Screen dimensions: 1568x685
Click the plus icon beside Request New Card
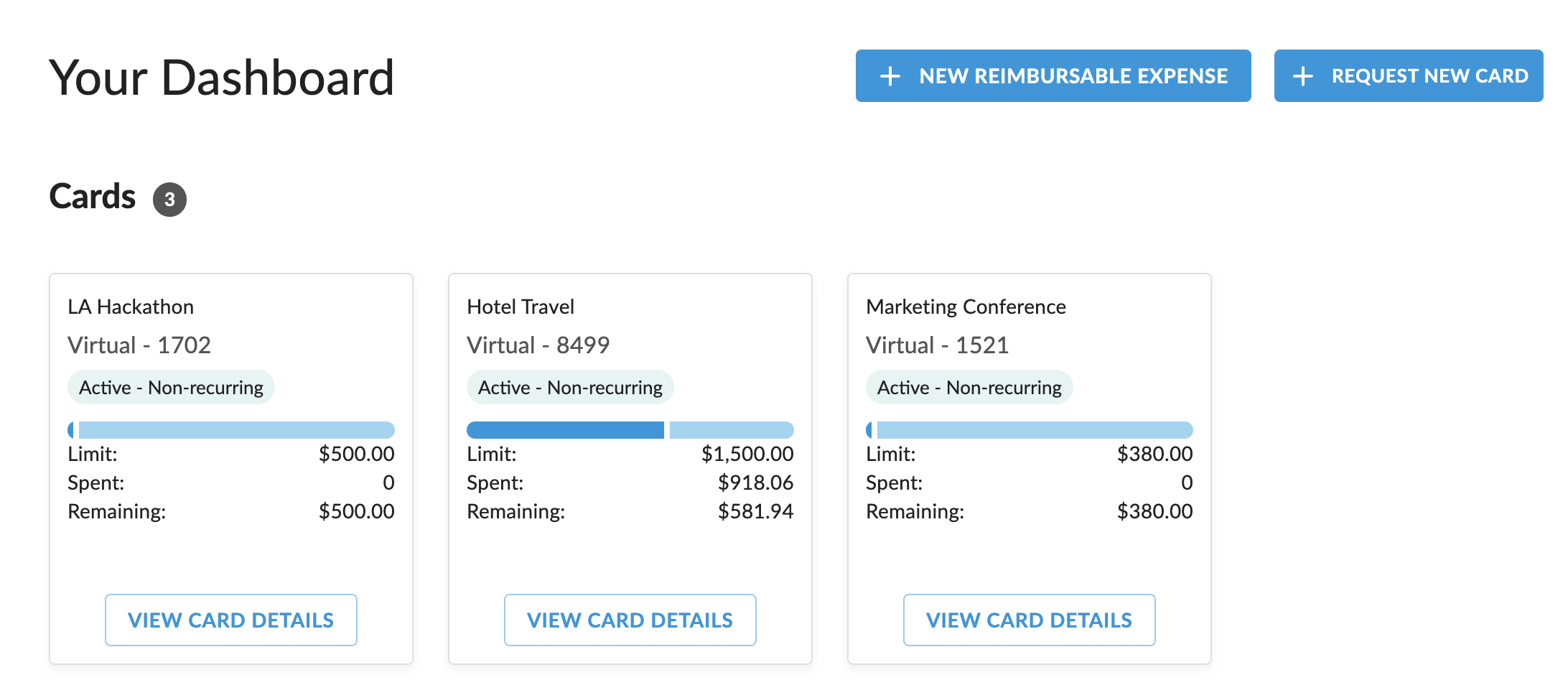[x=1303, y=76]
